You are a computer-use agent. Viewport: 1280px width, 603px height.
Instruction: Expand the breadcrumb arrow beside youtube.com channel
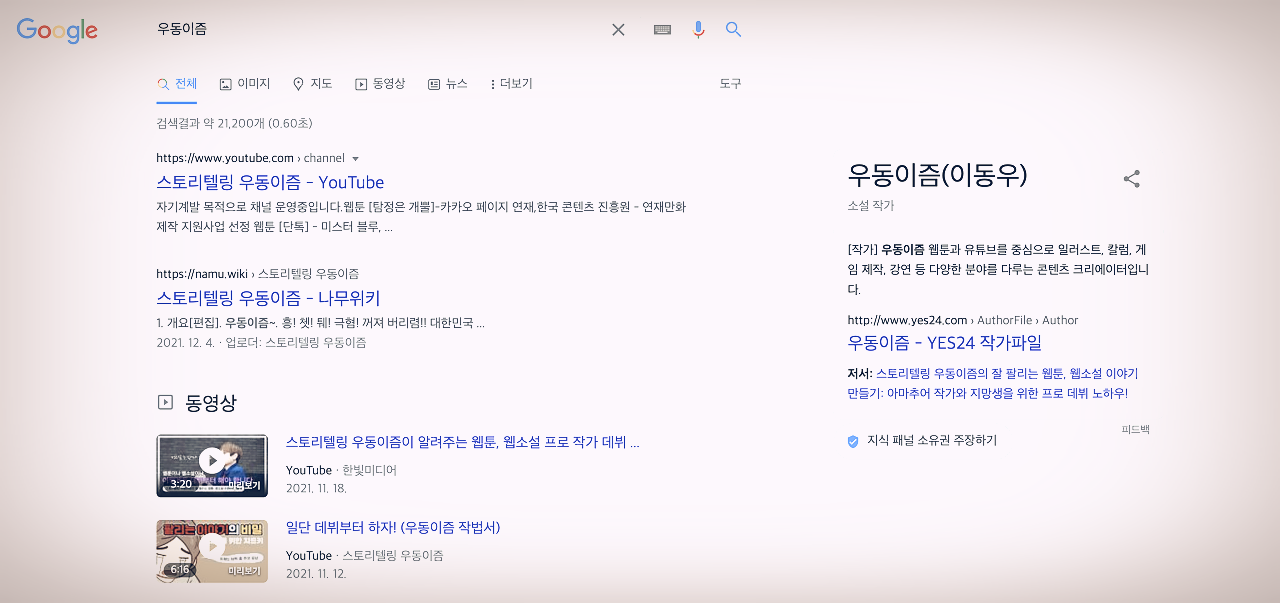click(357, 158)
